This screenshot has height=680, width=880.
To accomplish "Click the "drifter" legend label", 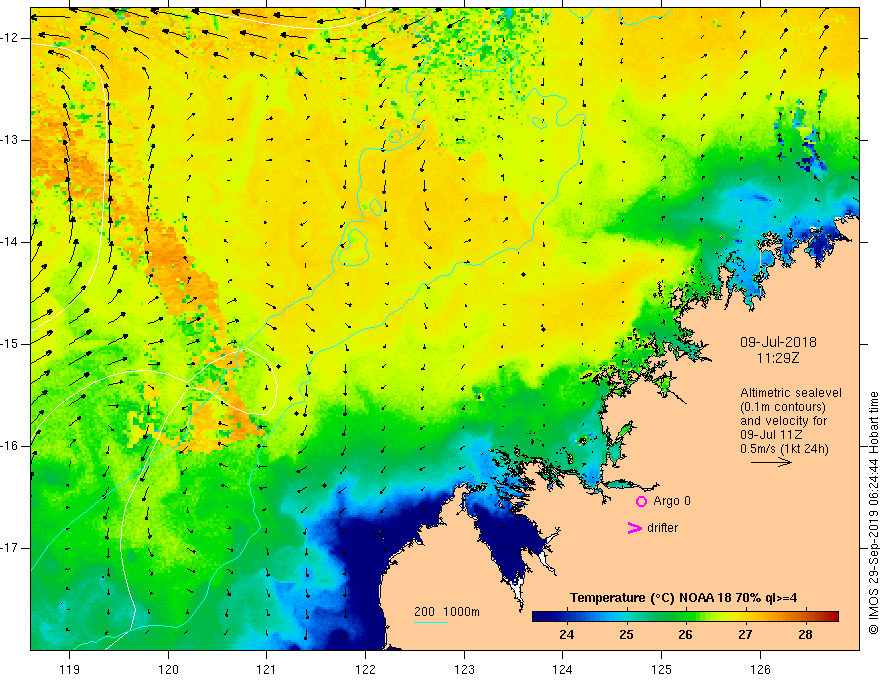I will coord(662,528).
